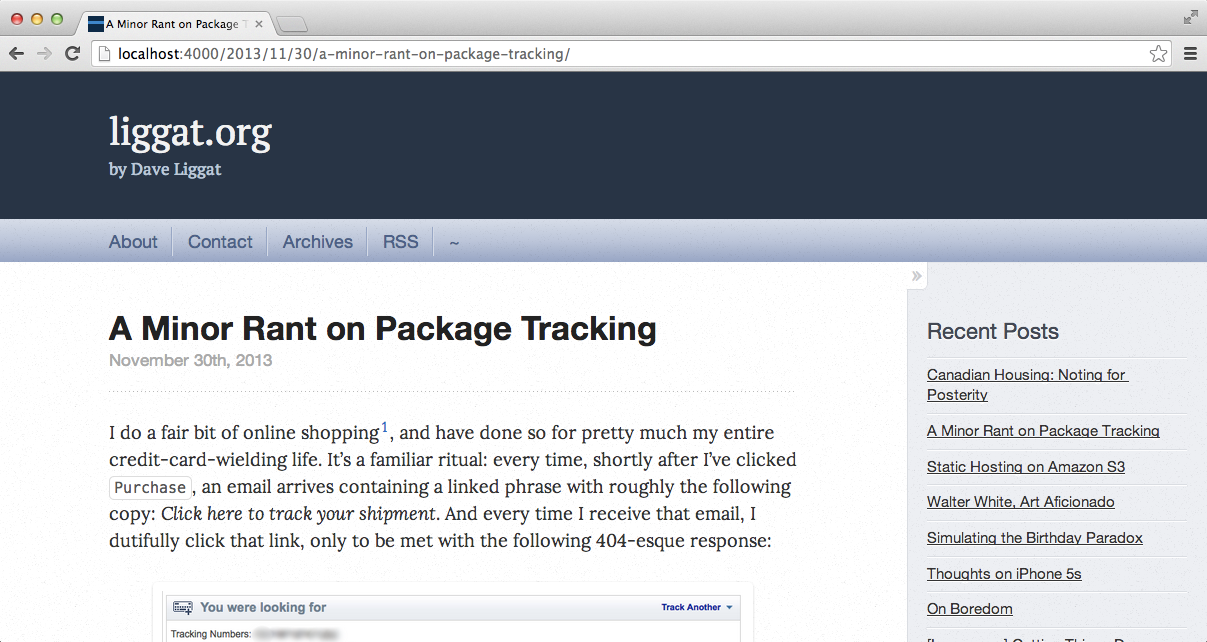Open the About page
This screenshot has height=642, width=1207.
133,242
